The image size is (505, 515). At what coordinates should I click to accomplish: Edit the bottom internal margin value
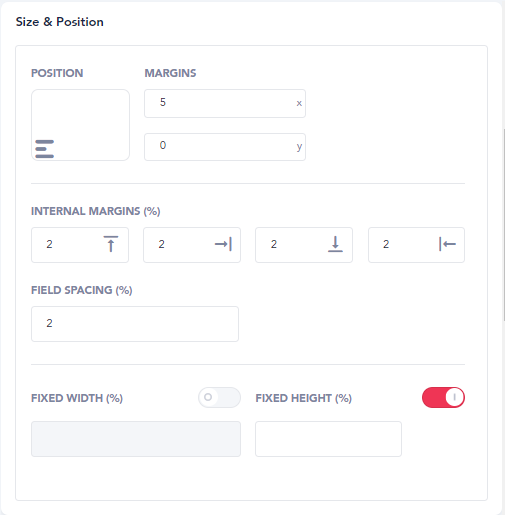point(304,245)
